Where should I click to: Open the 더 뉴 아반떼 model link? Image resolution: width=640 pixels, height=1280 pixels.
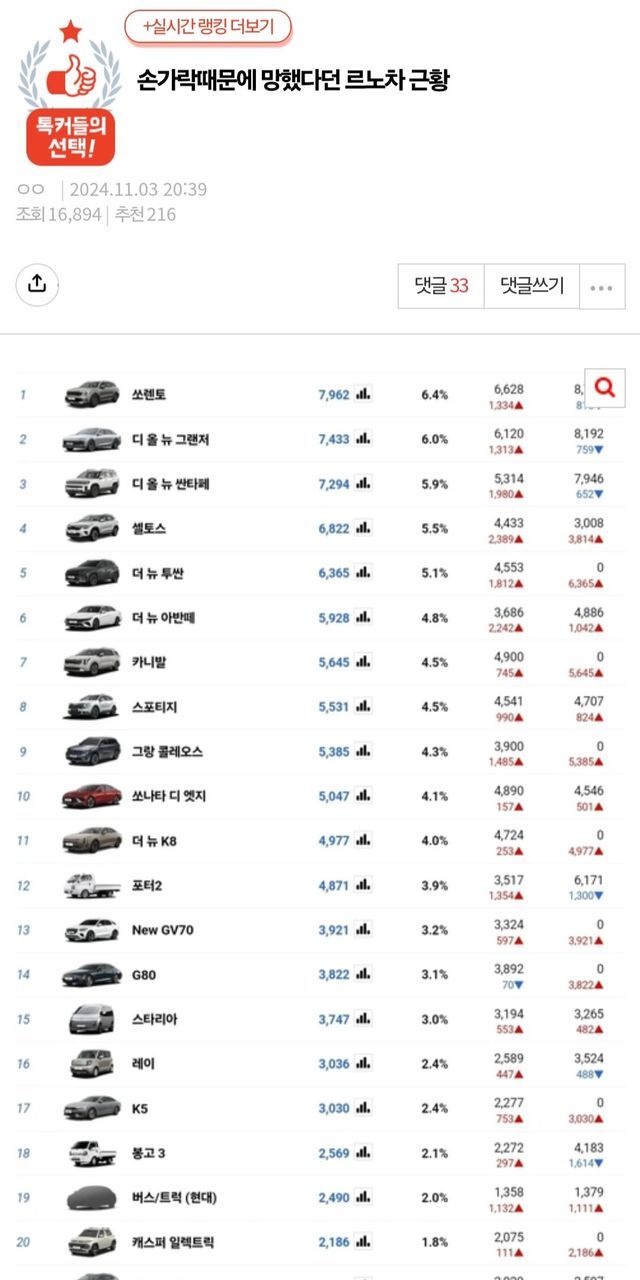pyautogui.click(x=163, y=618)
